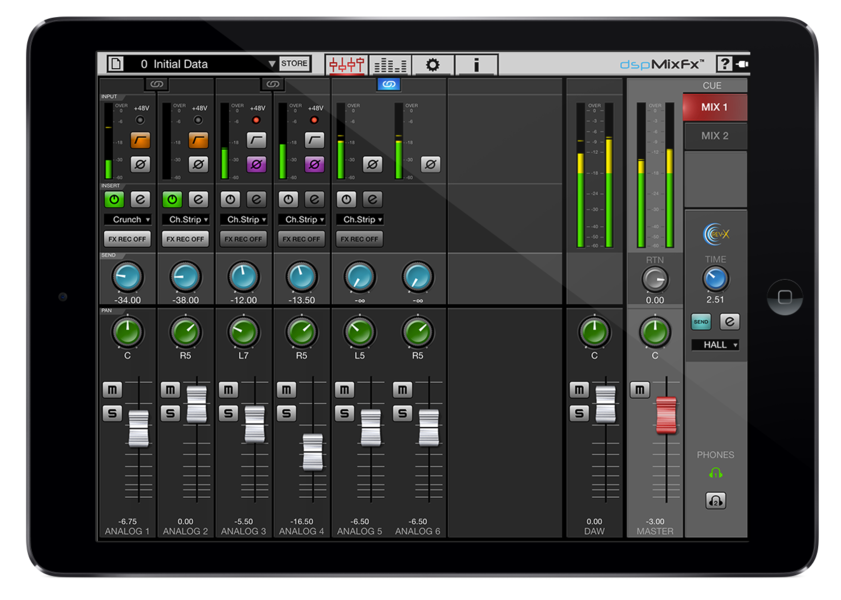Viewport: 841px width, 600px height.
Task: Open the new scene document icon
Action: point(115,64)
